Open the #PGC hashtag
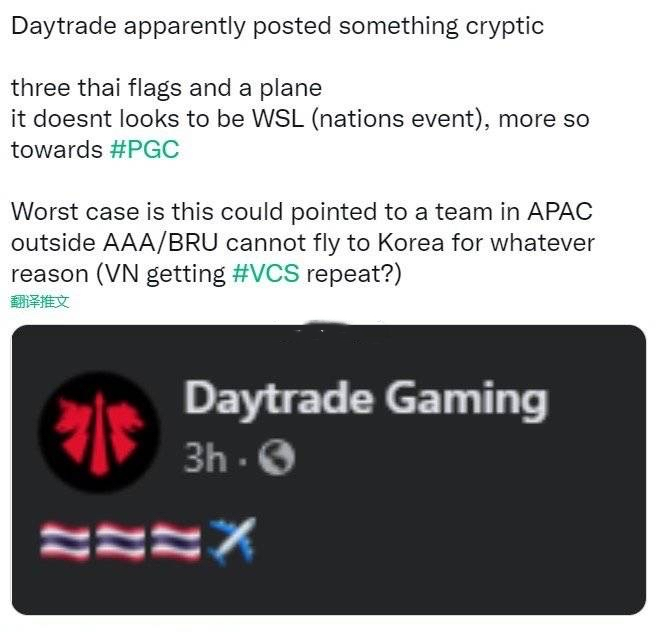Screen dimensions: 663x632 144,150
